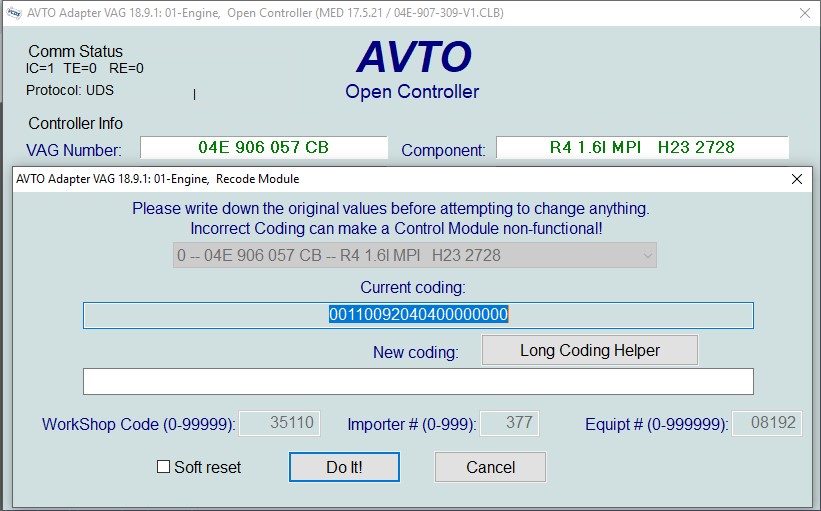The image size is (821, 511).
Task: Click the IC=1 TE=0 RE=0 status text
Action: pos(84,68)
